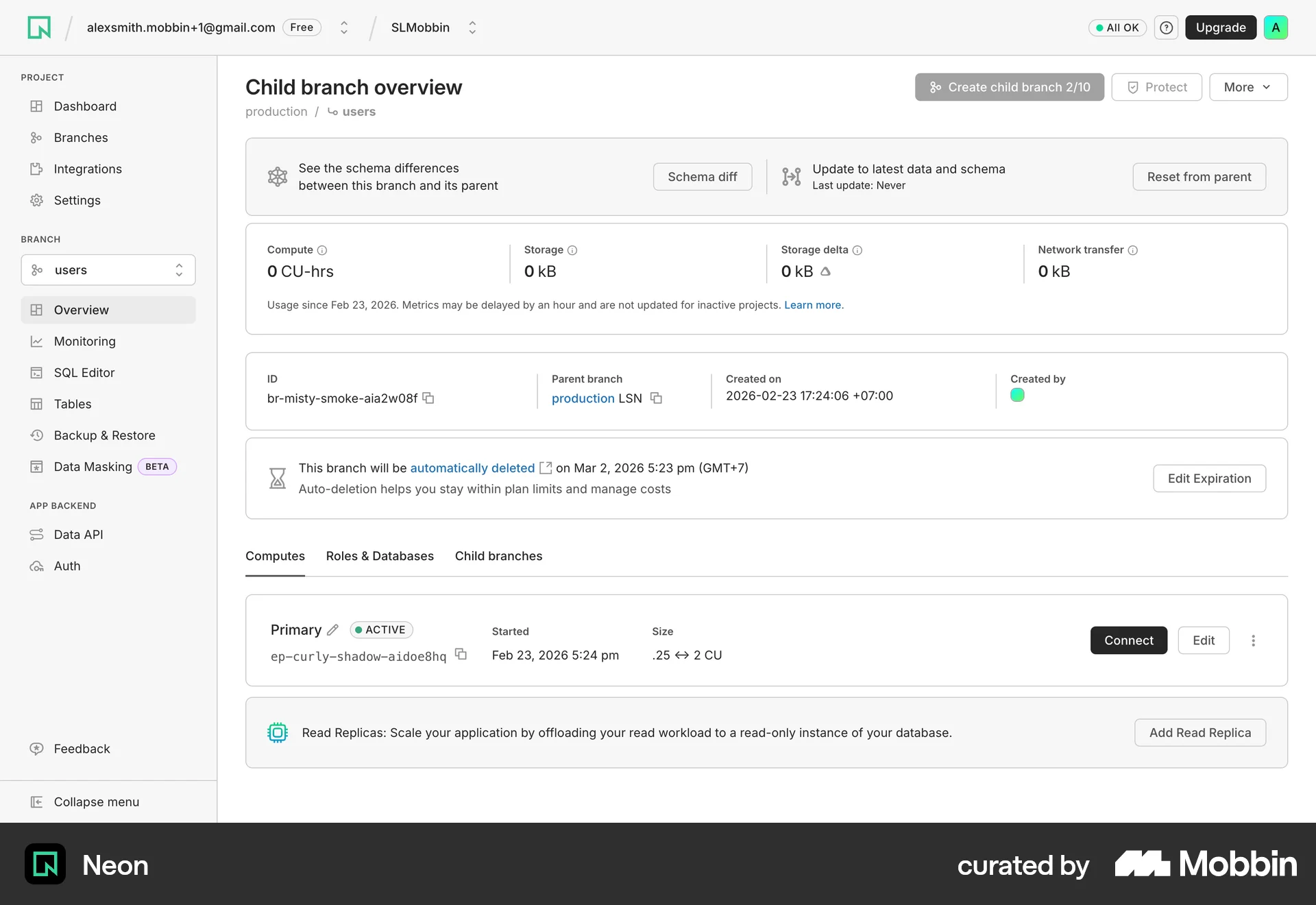Viewport: 1316px width, 905px height.
Task: Select the branch Overview item
Action: pos(108,310)
